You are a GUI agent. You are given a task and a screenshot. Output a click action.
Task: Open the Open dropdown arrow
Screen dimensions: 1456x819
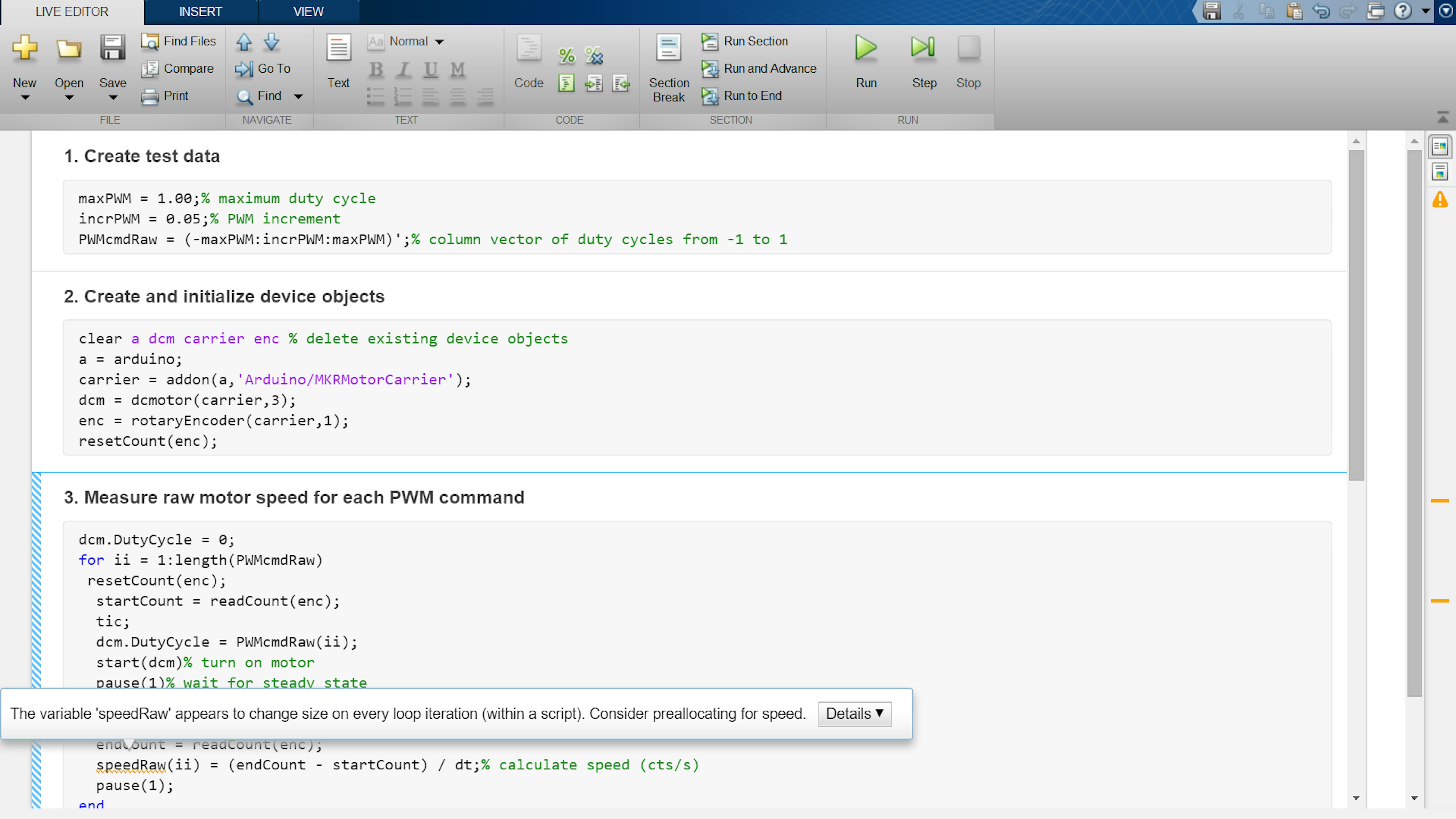click(x=69, y=98)
